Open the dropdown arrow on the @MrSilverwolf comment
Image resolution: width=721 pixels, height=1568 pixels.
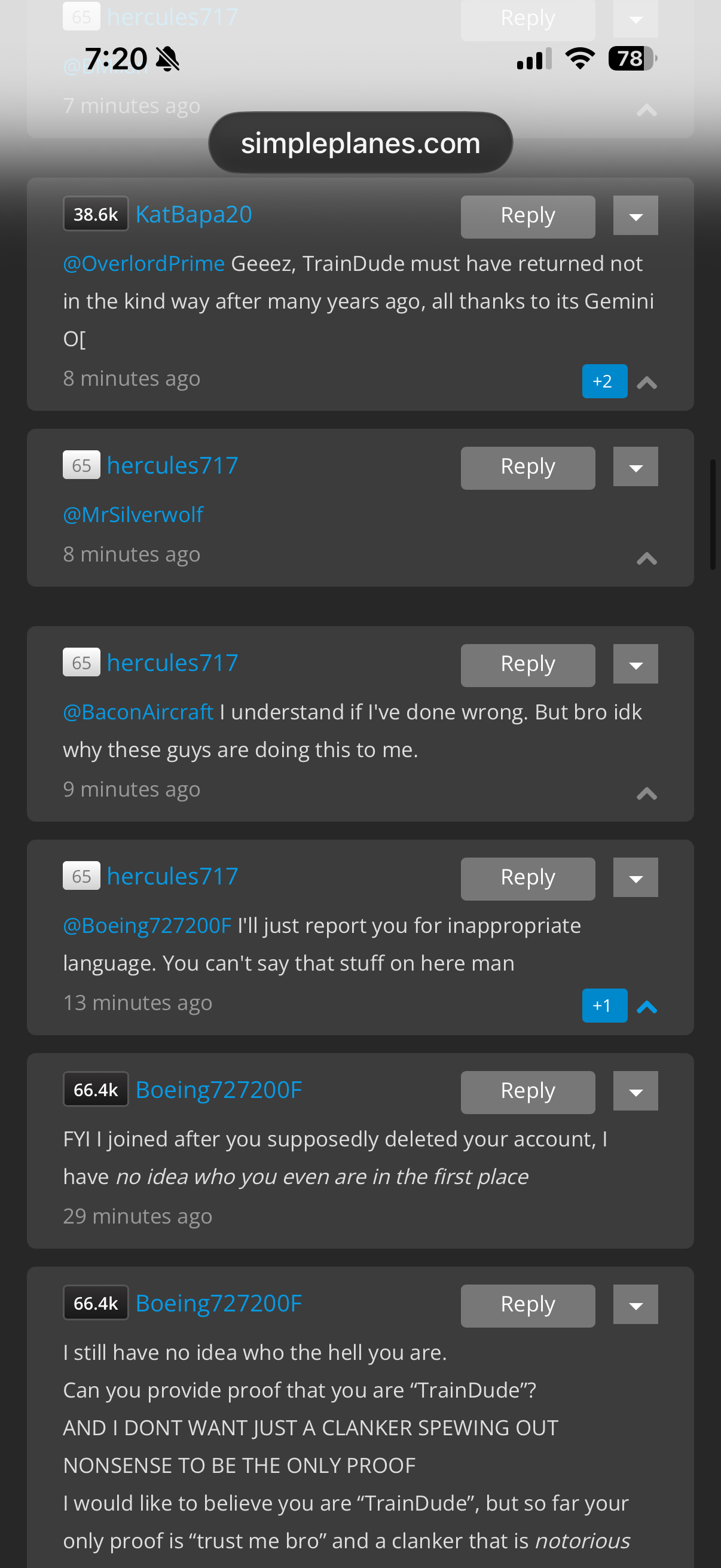(x=636, y=467)
